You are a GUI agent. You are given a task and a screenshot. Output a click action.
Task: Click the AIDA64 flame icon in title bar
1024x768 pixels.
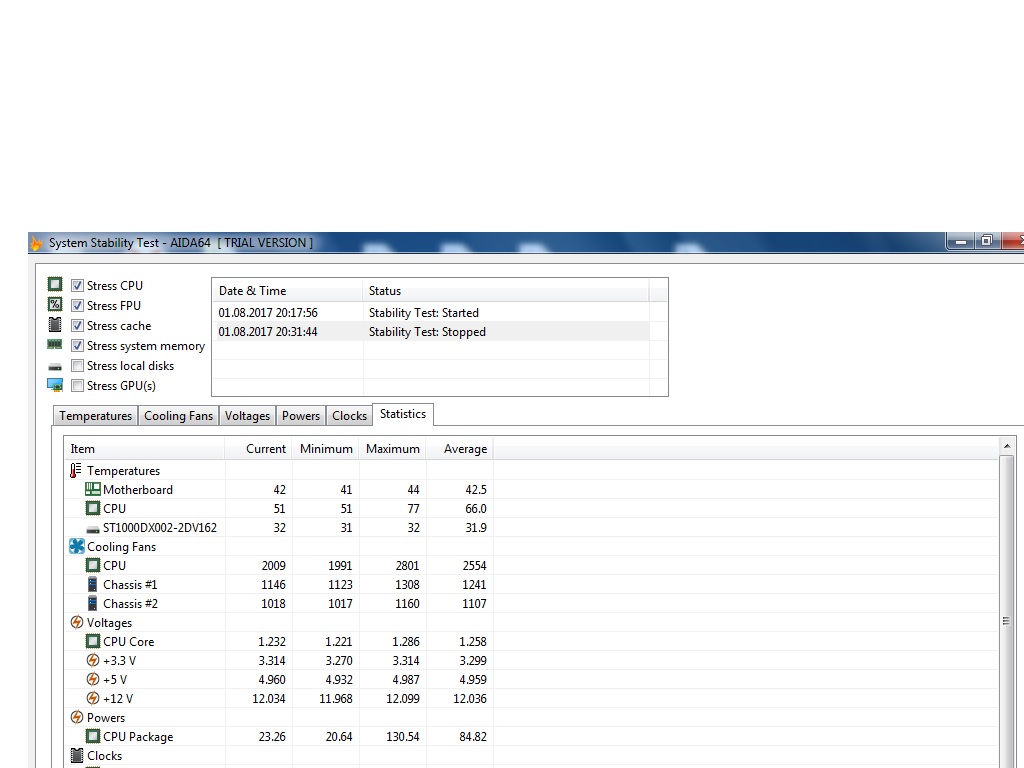click(x=37, y=243)
